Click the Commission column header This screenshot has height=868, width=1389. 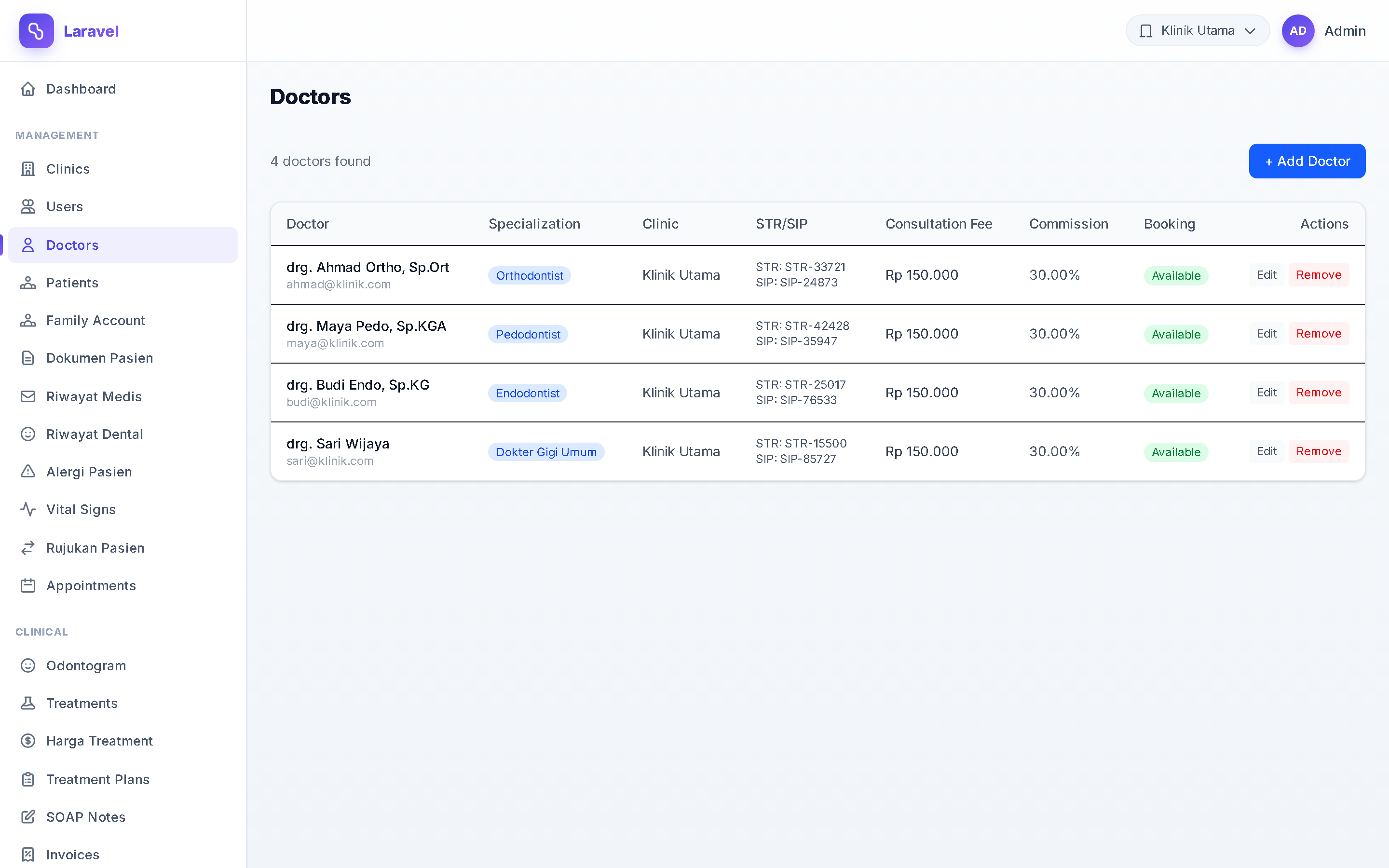(x=1068, y=224)
